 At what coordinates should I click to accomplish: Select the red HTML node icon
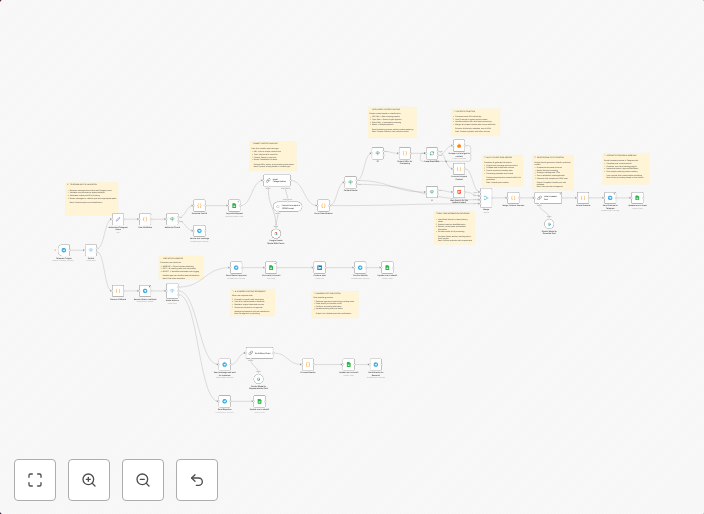point(458,191)
